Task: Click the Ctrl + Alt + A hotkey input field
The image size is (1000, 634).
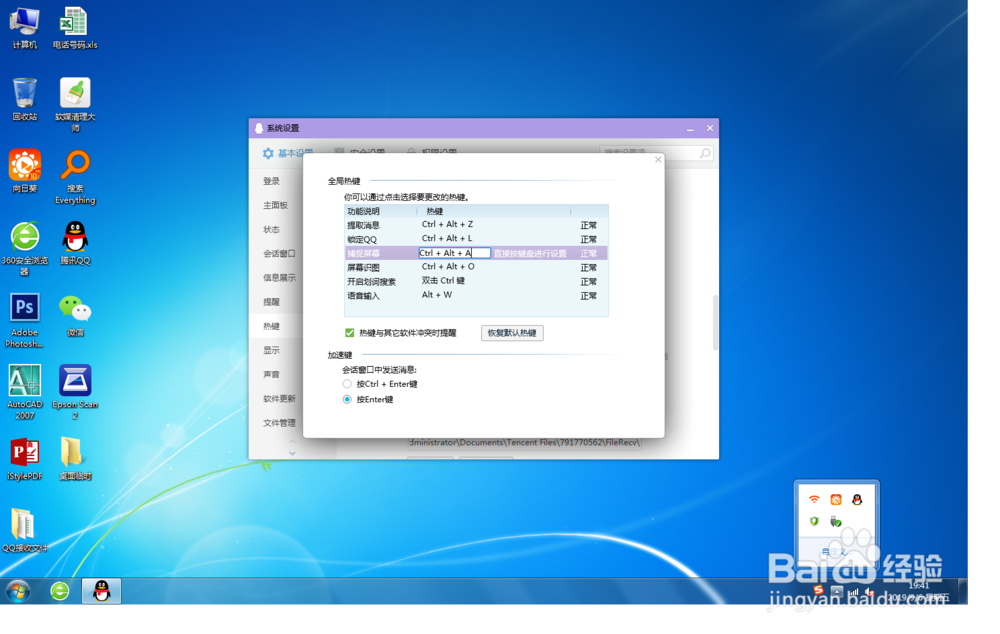Action: 454,253
